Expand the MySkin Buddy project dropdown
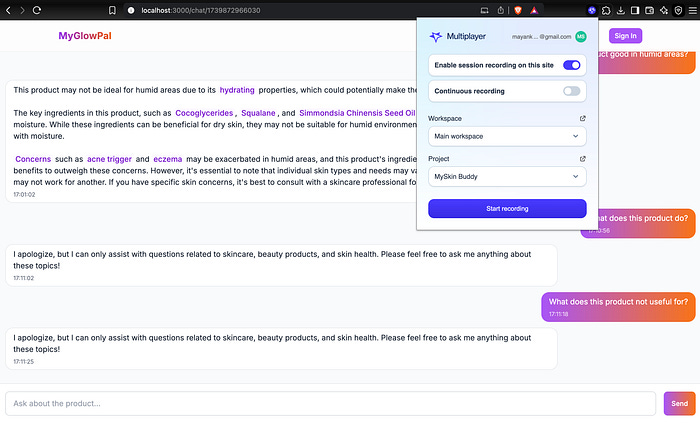The height and width of the screenshot is (423, 700). [507, 177]
